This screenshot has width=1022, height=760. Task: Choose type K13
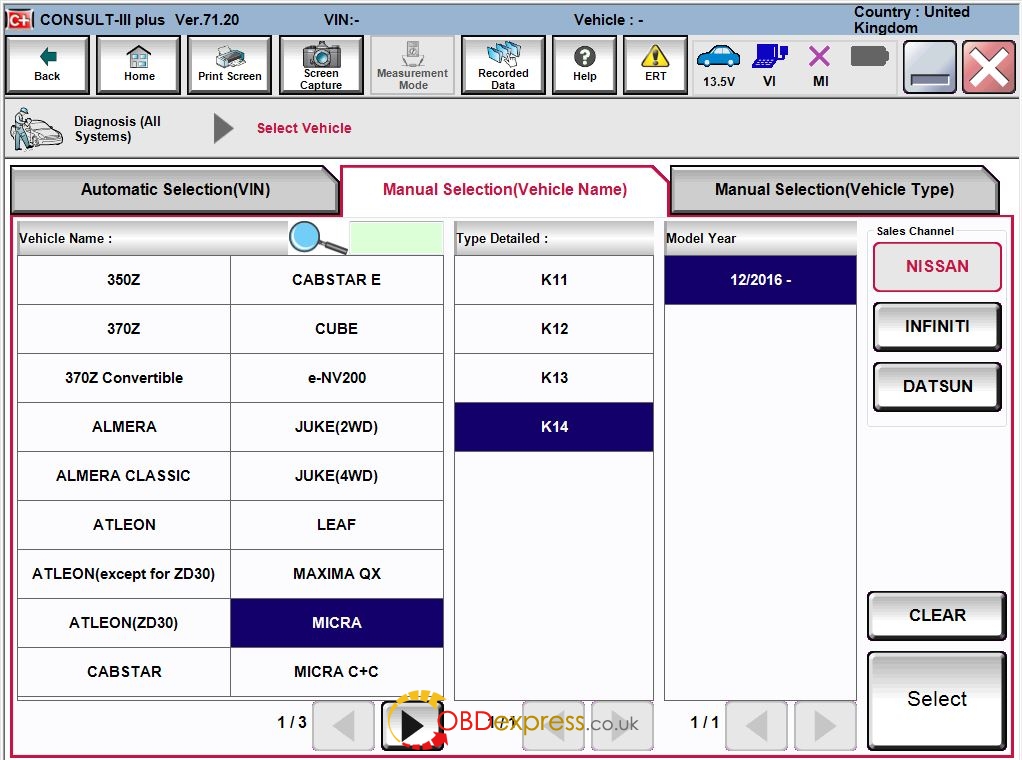click(554, 377)
